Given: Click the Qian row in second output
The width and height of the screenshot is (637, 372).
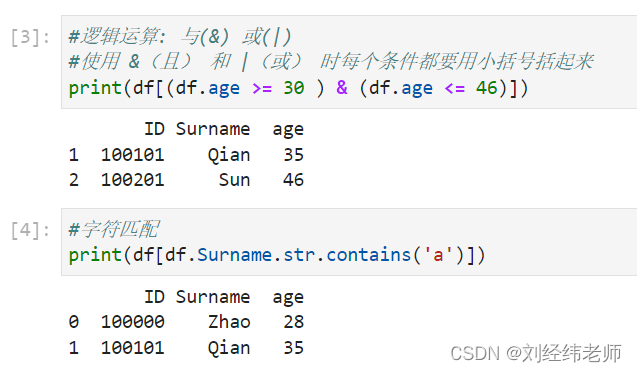Looking at the screenshot, I should click(186, 348).
